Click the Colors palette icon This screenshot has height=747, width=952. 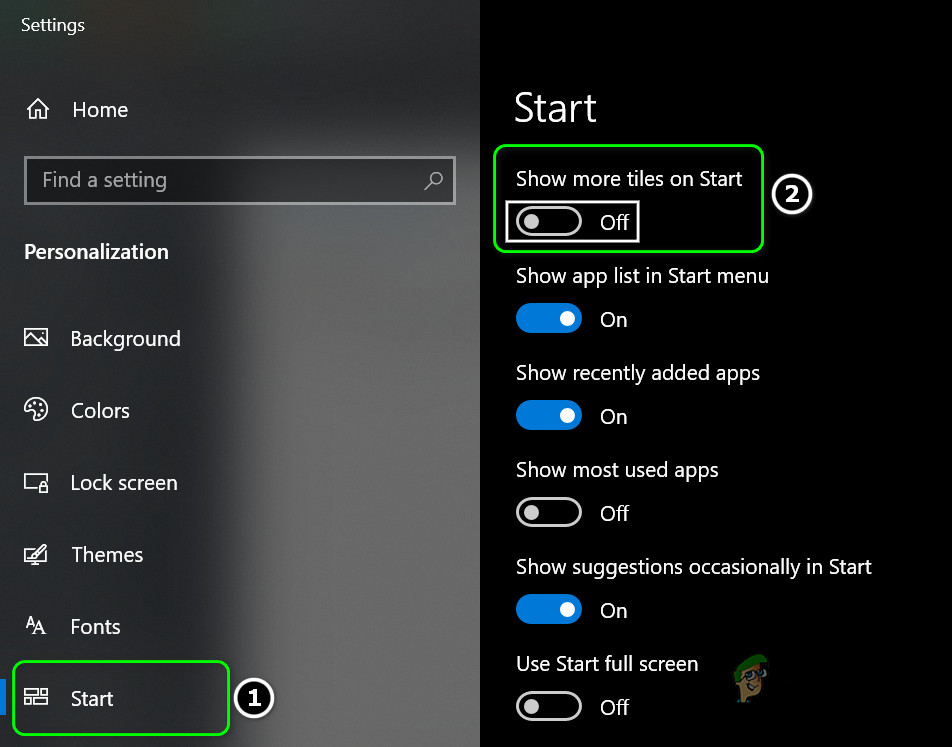coord(36,409)
